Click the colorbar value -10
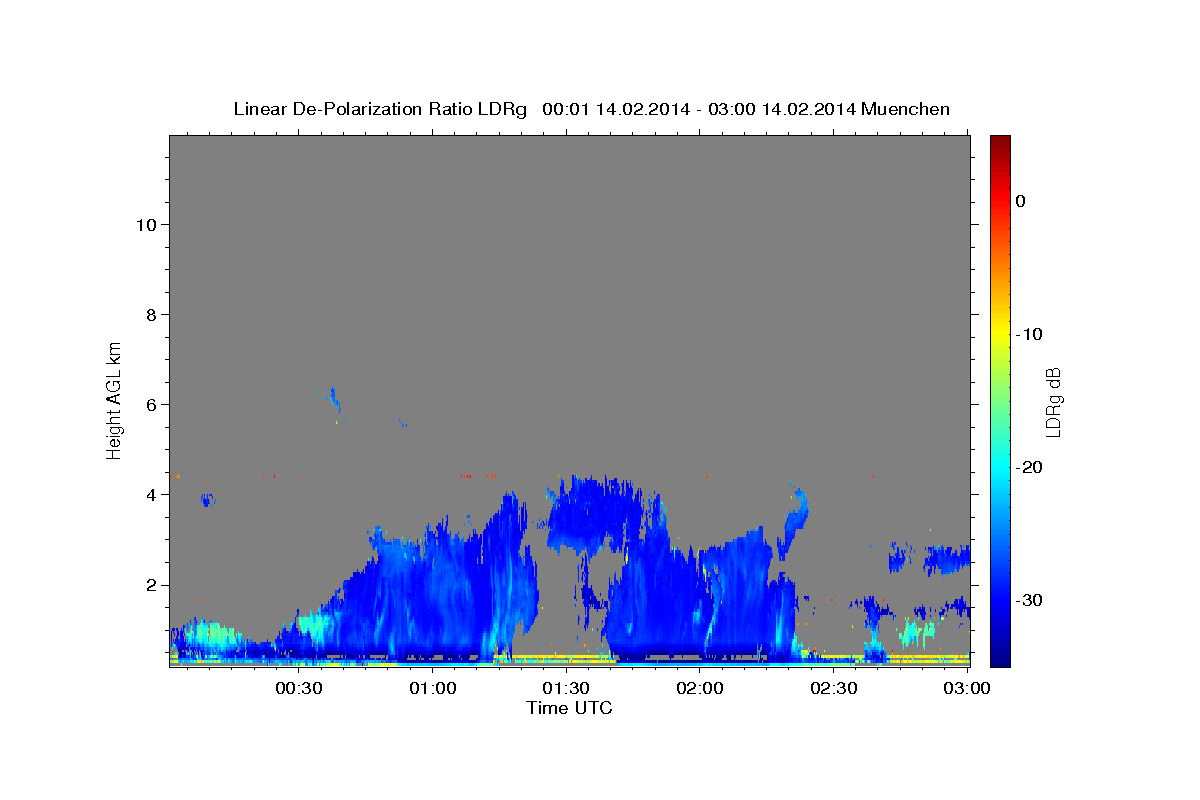1200x800 pixels. (x=1030, y=334)
